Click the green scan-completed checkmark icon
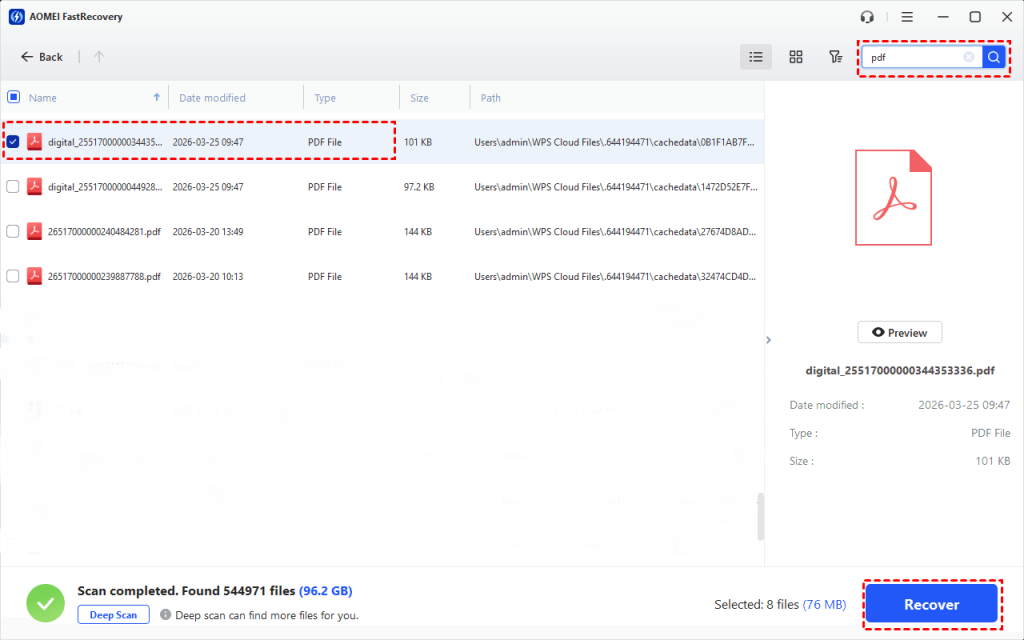Screen dimensions: 1024x640 46,603
